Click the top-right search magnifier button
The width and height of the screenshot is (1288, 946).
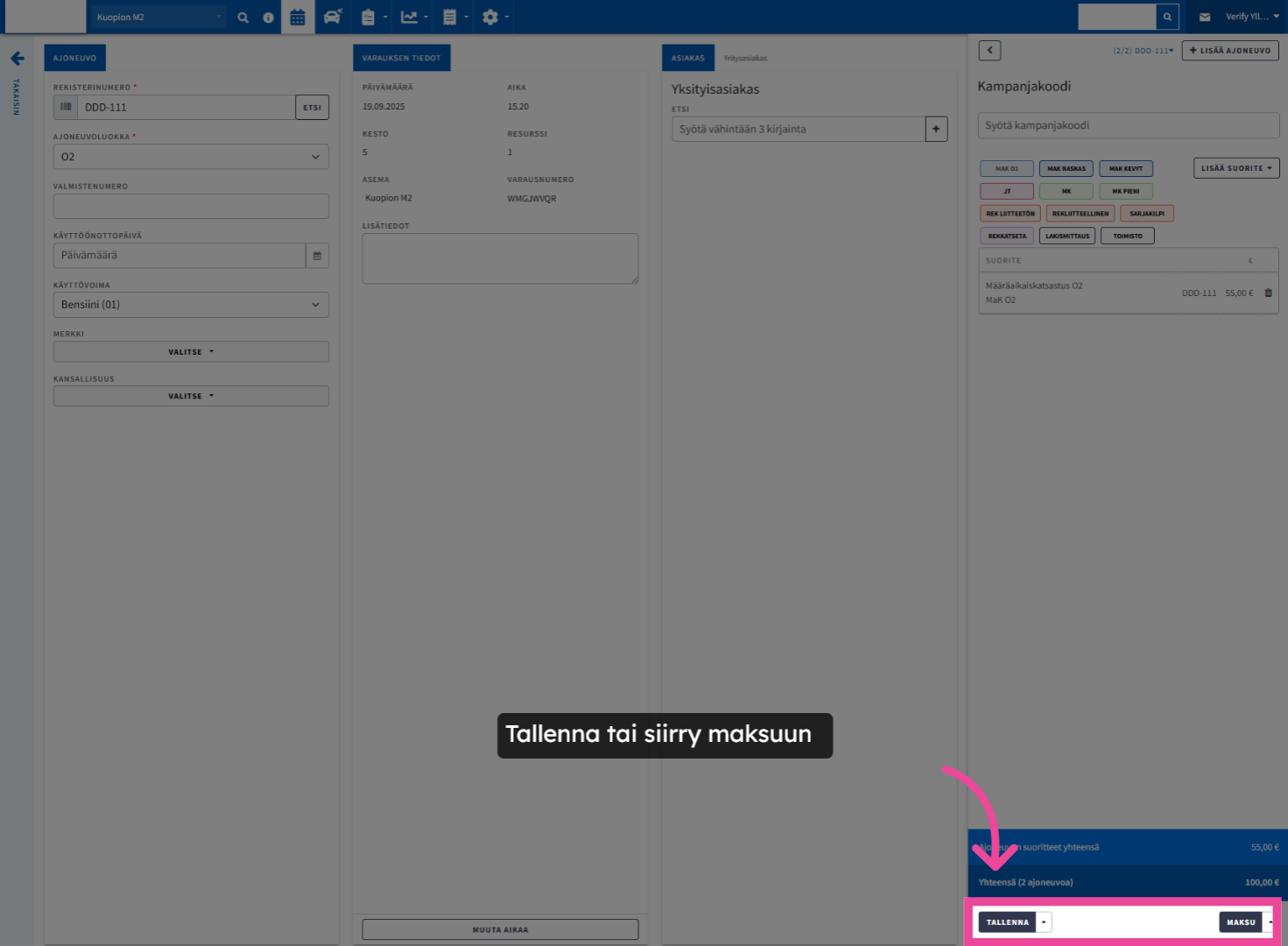point(1167,17)
